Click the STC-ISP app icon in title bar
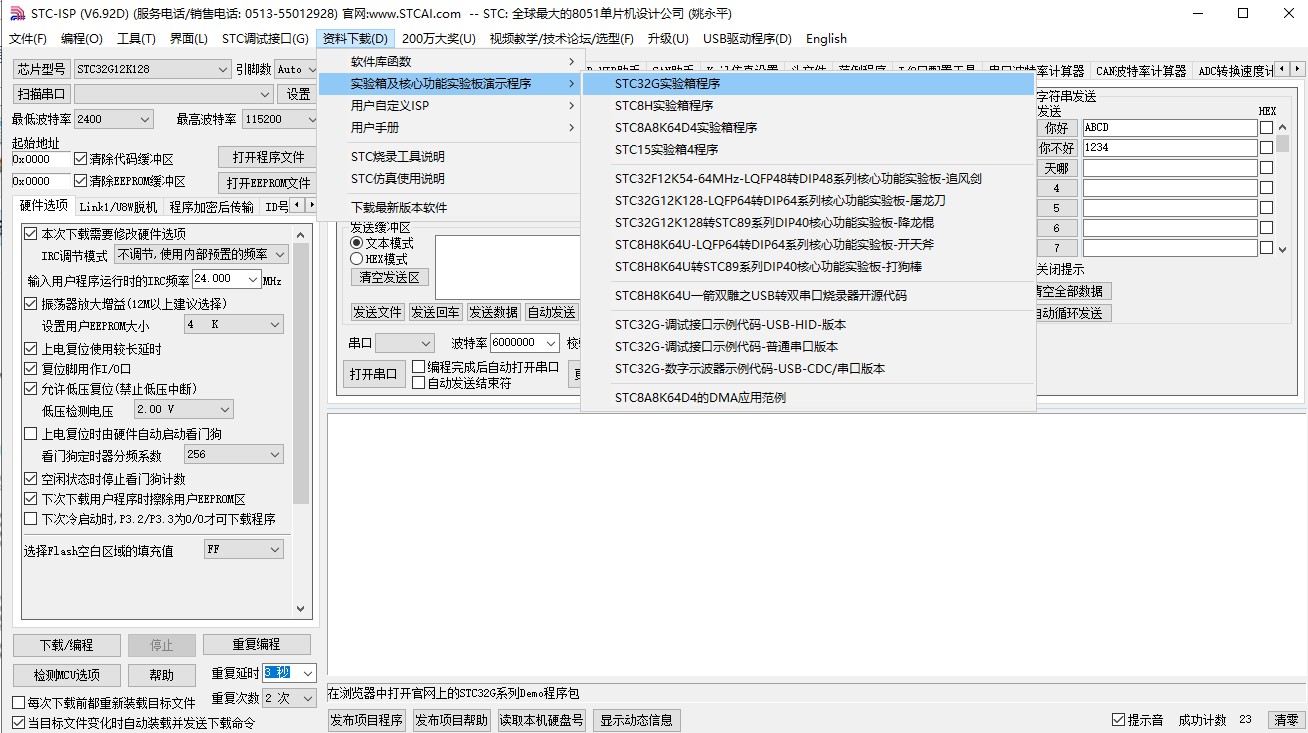This screenshot has width=1308, height=733. pos(16,14)
